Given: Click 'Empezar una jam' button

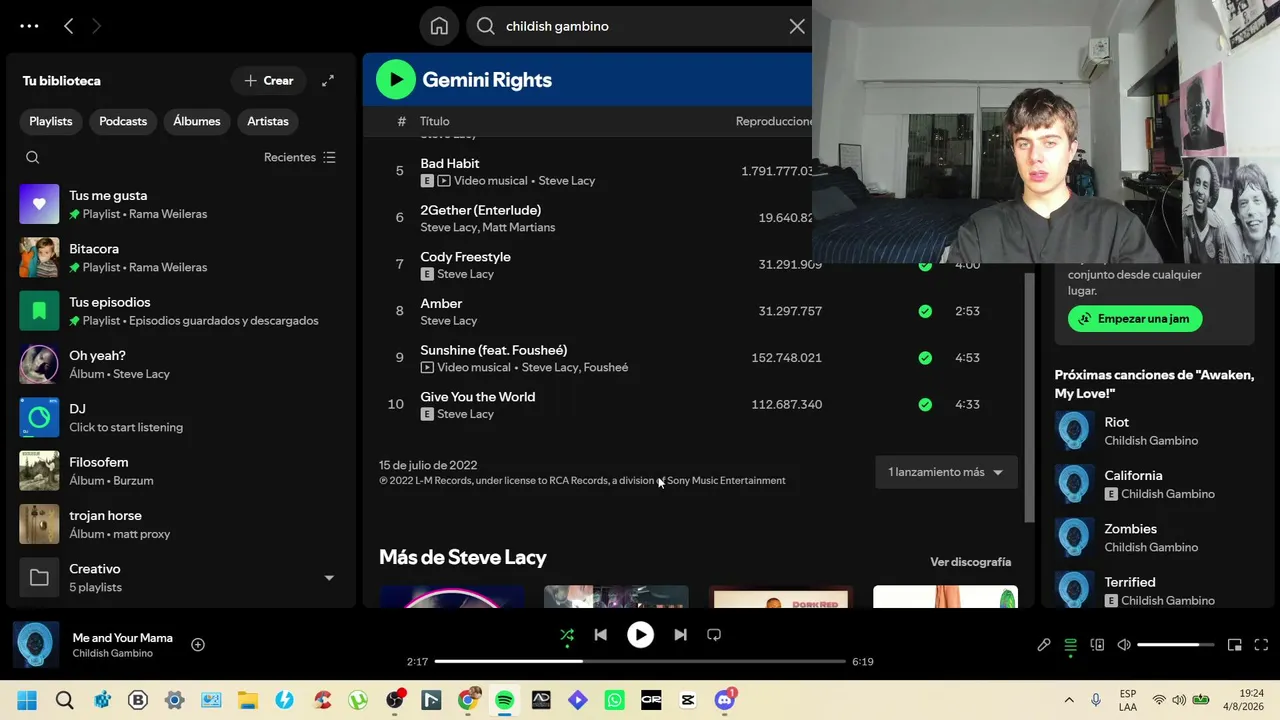Looking at the screenshot, I should tap(1135, 319).
